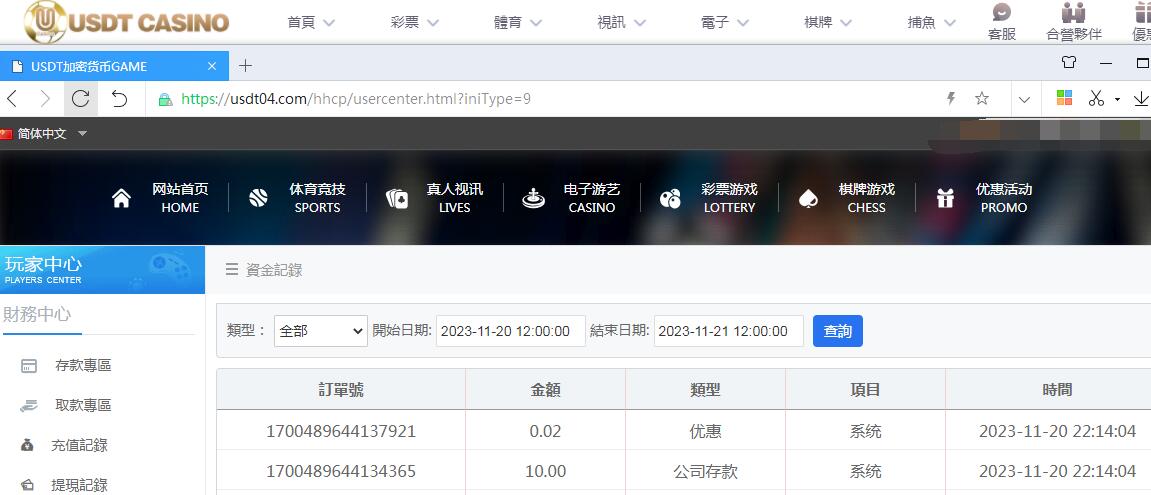Click order number 1700489644137921
Image resolution: width=1151 pixels, height=495 pixels.
(x=341, y=431)
